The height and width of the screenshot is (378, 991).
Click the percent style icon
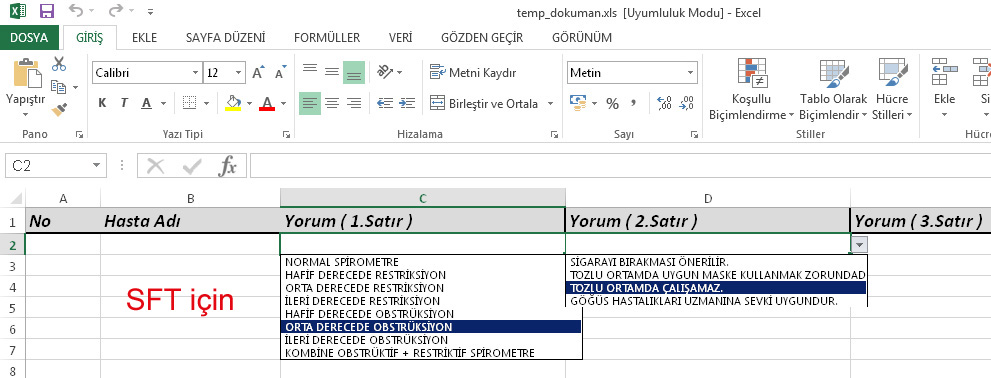tap(612, 104)
